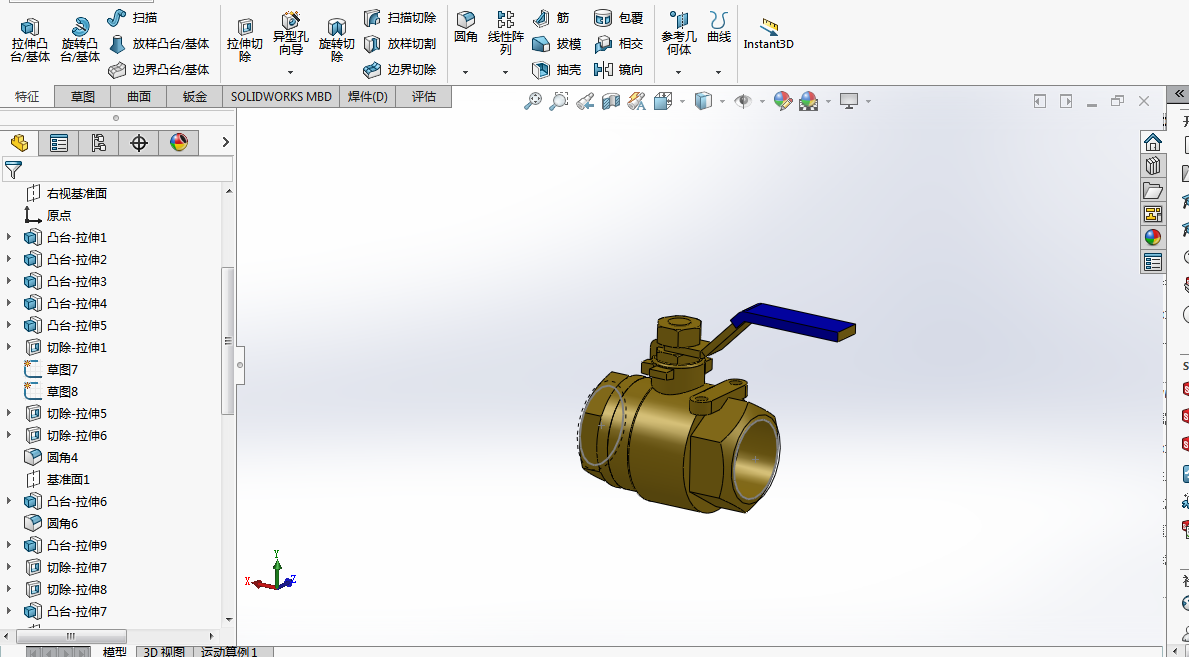
Task: Switch to the 曲面 tab
Action: tap(139, 96)
